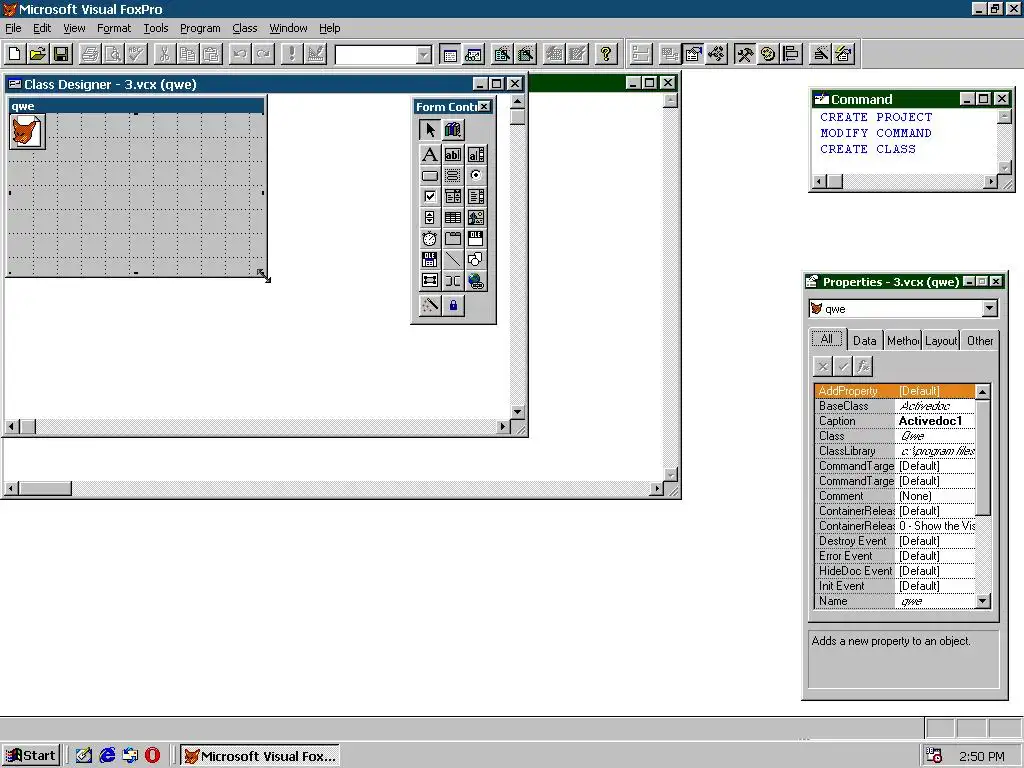
Task: Select the AddProperty row in Properties
Action: pos(894,391)
